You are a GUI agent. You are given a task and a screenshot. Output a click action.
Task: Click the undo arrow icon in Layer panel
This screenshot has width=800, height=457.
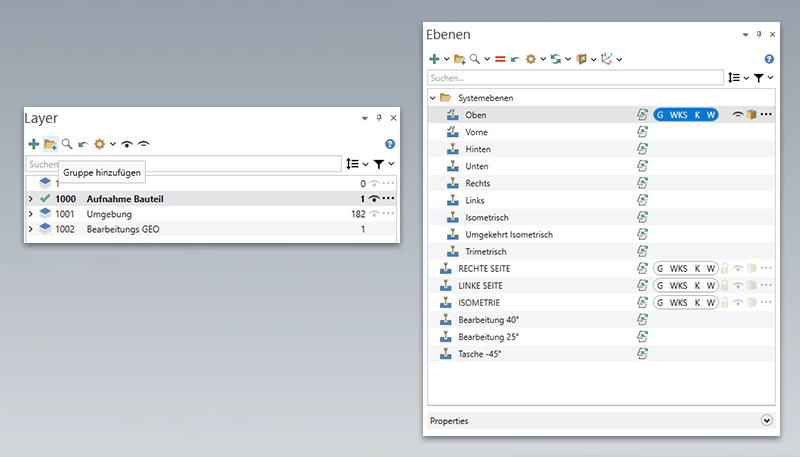coord(83,144)
